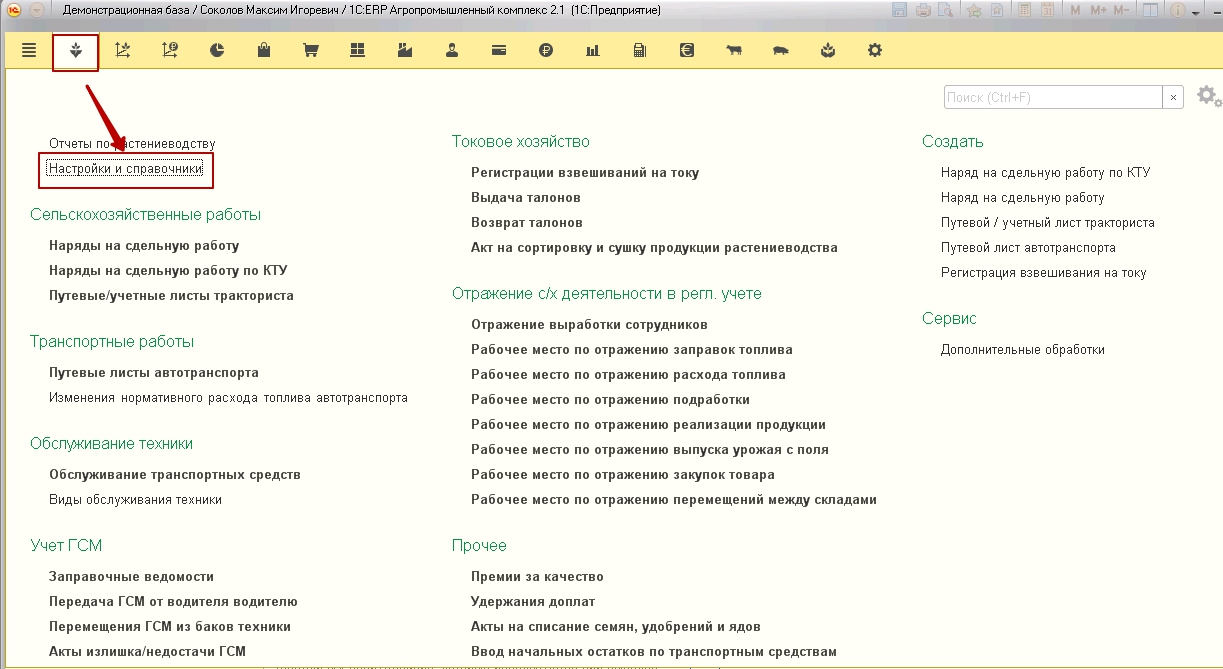
Task: Open Премии за качество
Action: [x=537, y=576]
